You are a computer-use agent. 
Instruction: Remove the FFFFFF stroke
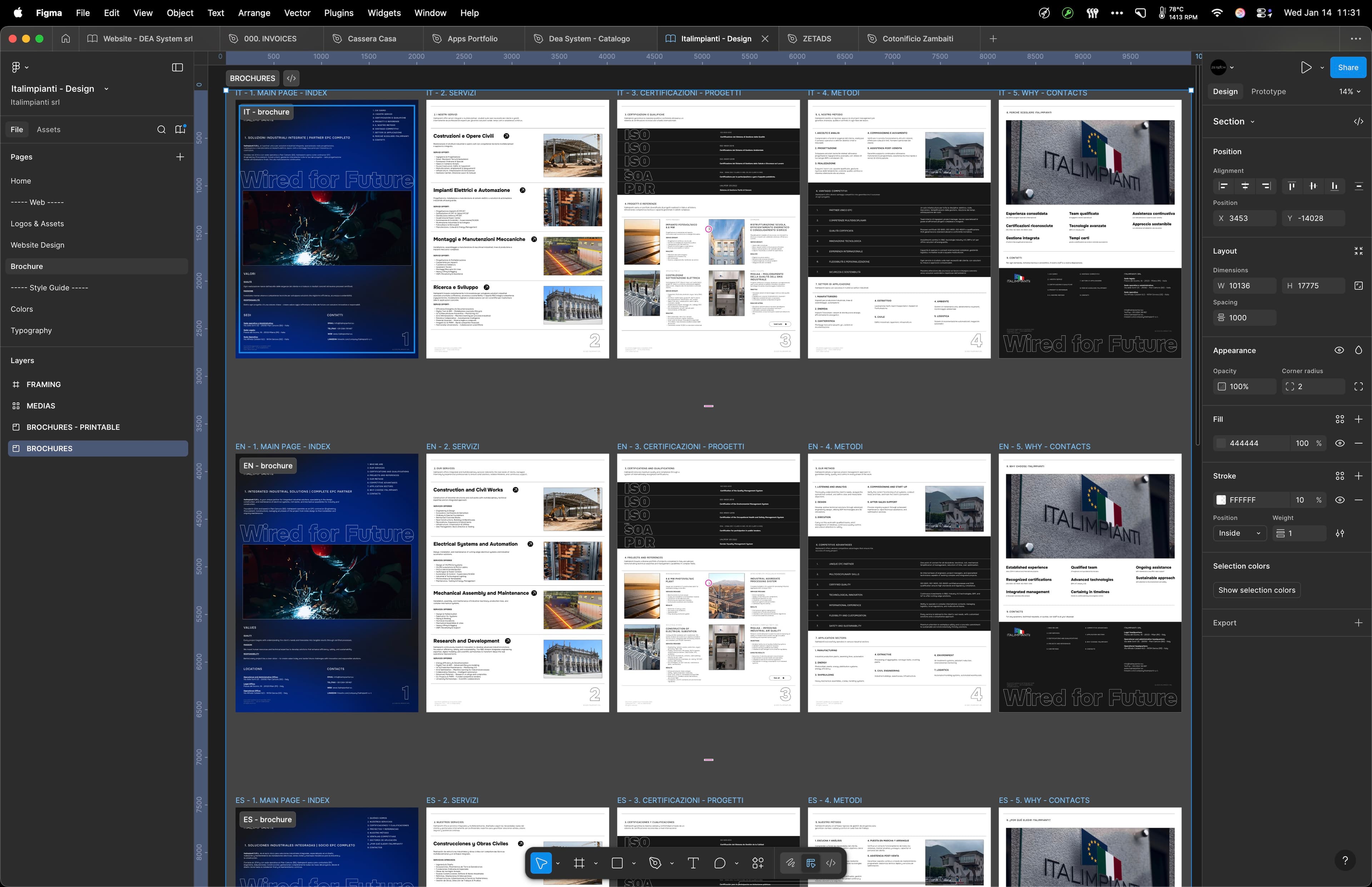1359,500
